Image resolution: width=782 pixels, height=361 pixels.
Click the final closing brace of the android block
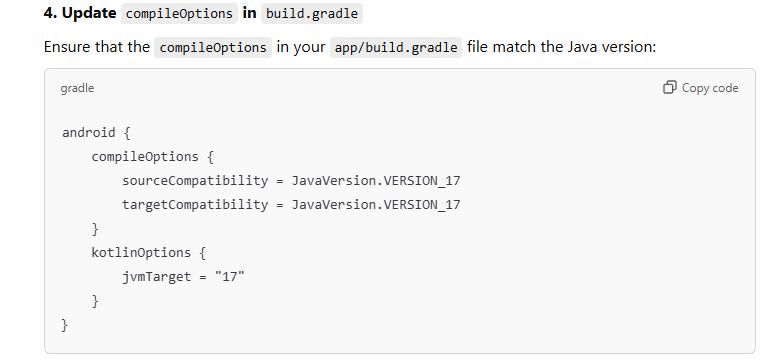(x=64, y=325)
